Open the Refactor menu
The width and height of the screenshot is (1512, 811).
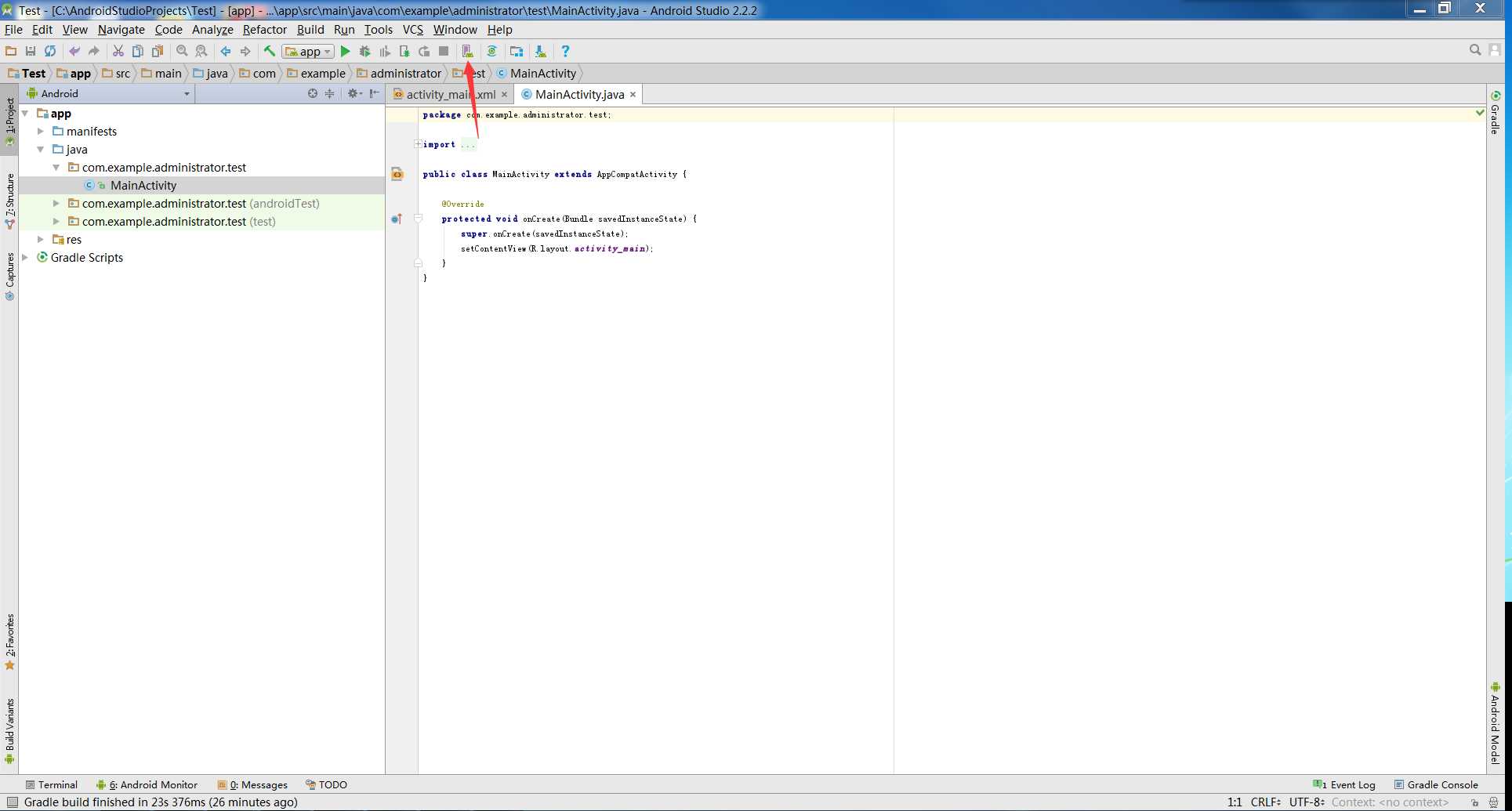point(265,30)
